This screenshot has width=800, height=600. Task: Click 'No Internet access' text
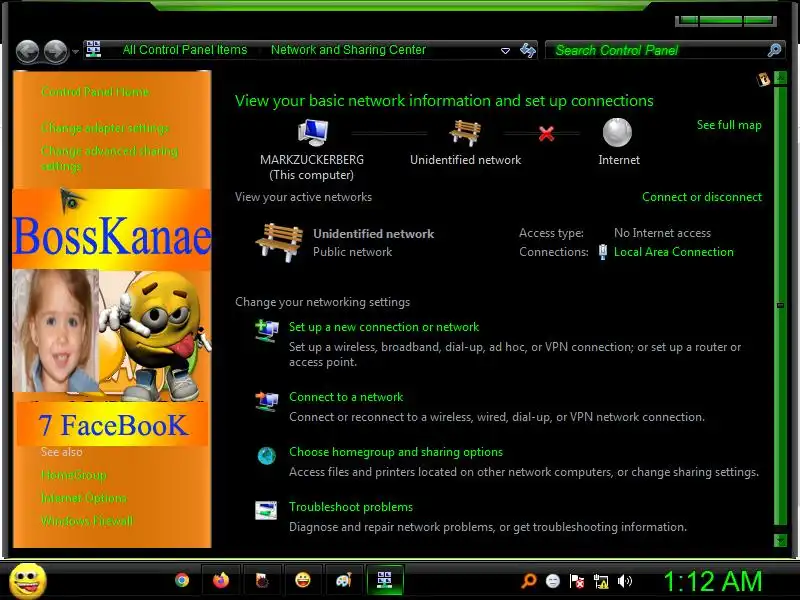(662, 233)
